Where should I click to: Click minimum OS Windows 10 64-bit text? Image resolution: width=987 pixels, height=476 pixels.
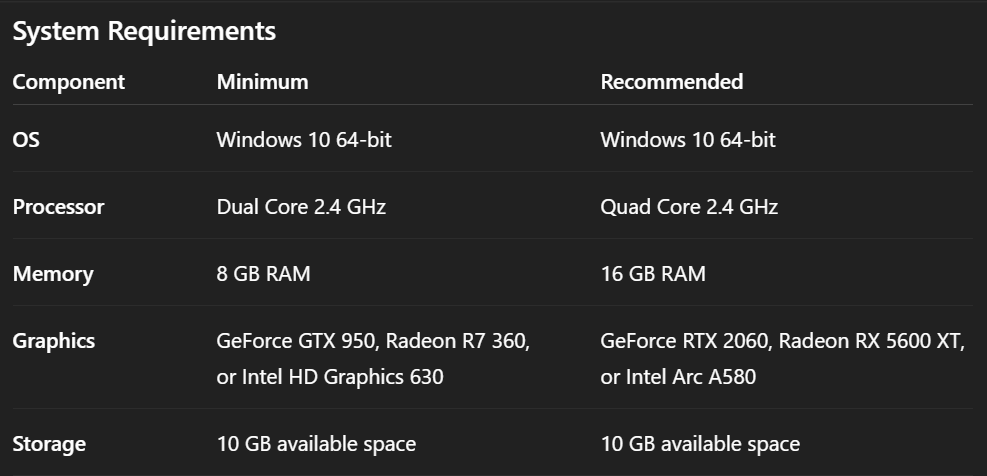(x=304, y=140)
